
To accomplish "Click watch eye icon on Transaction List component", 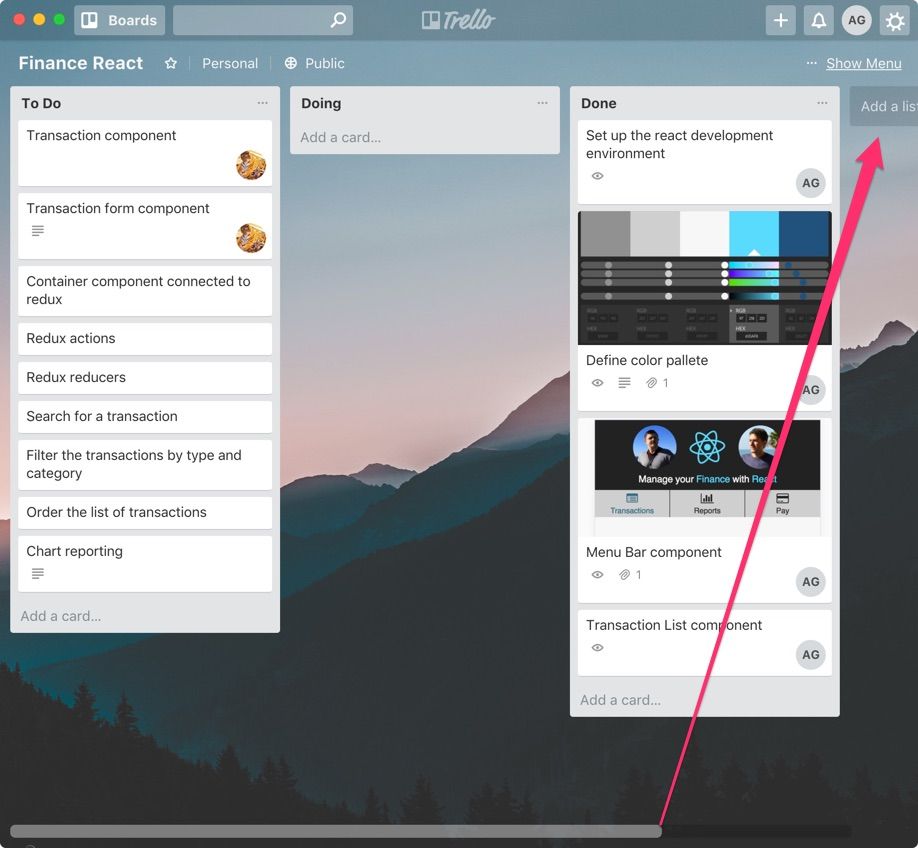I will click(x=597, y=648).
